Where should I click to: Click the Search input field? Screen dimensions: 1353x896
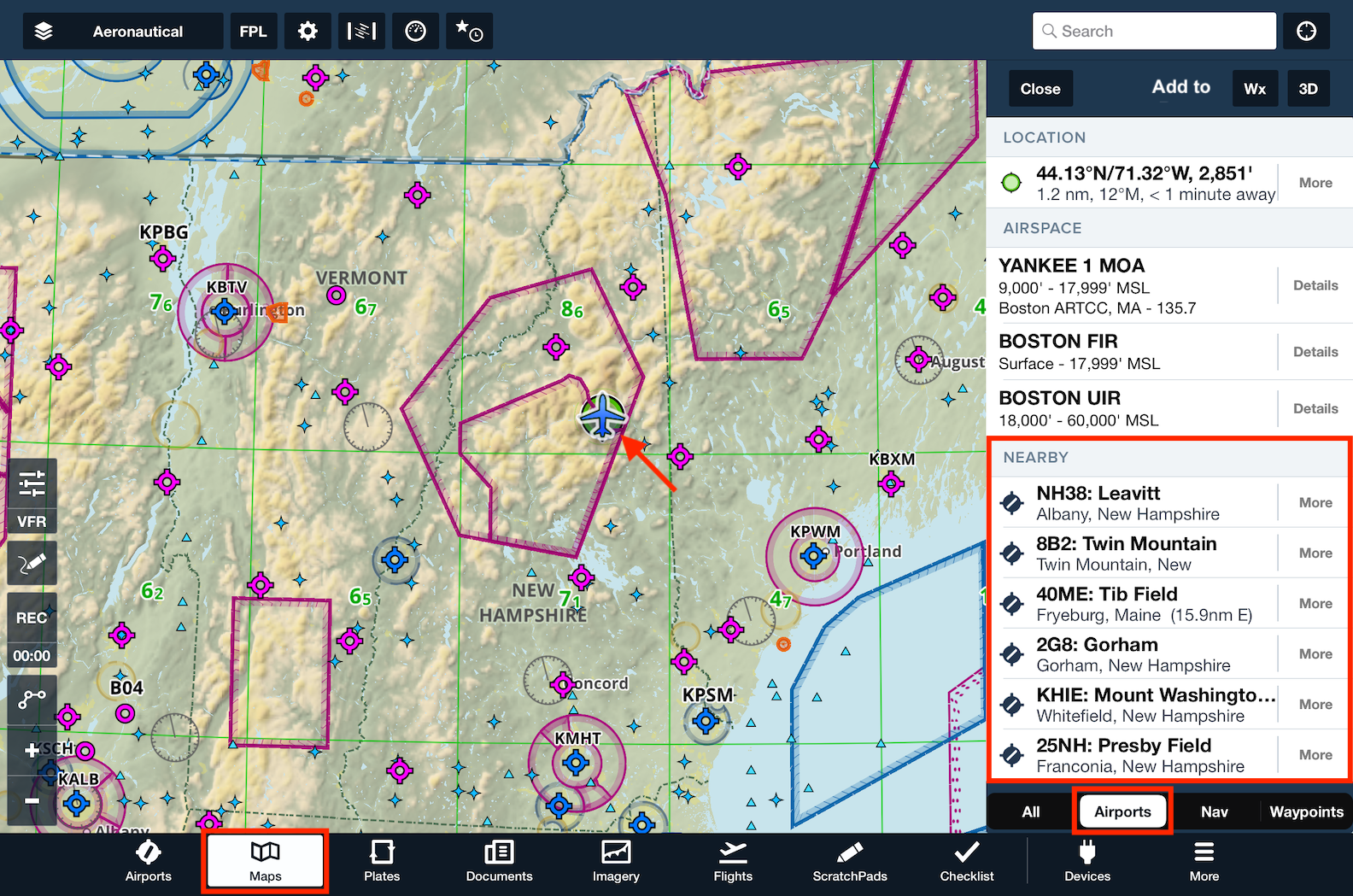point(1154,32)
